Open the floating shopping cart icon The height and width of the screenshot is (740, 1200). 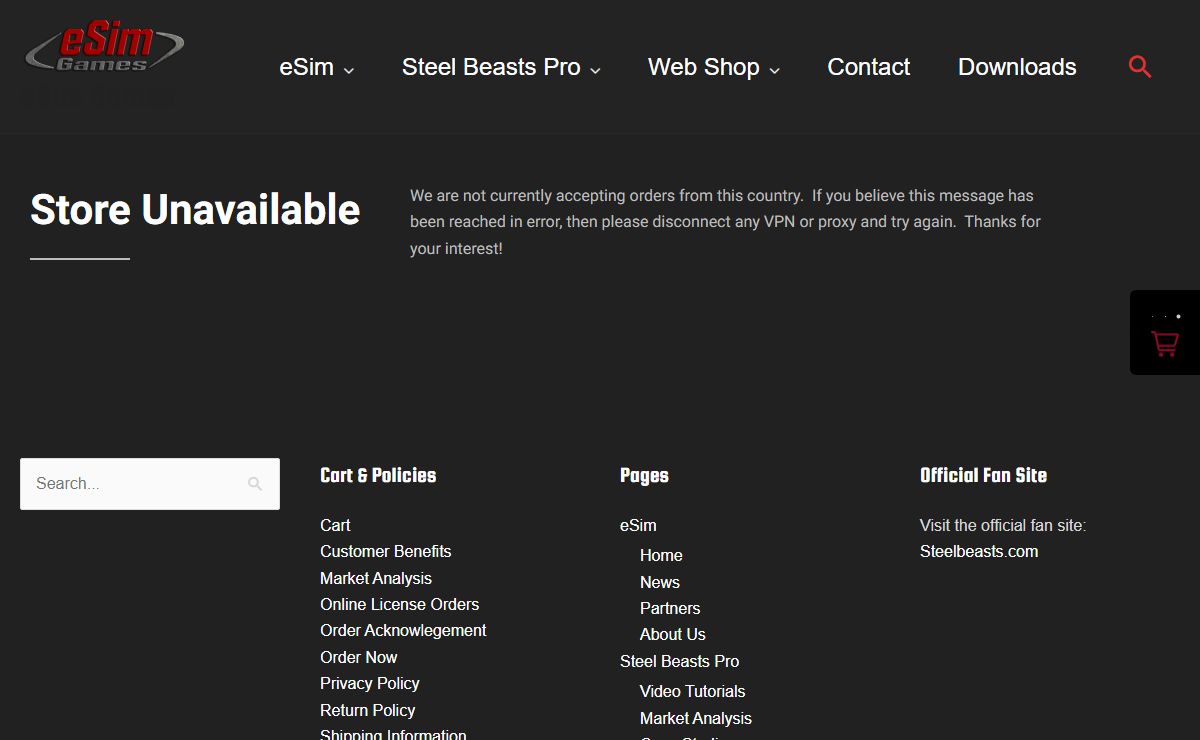pyautogui.click(x=1165, y=343)
